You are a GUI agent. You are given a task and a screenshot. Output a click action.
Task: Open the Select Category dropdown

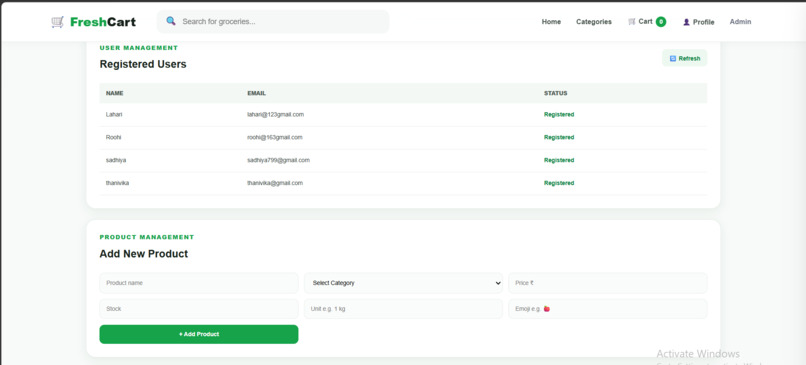tap(404, 283)
